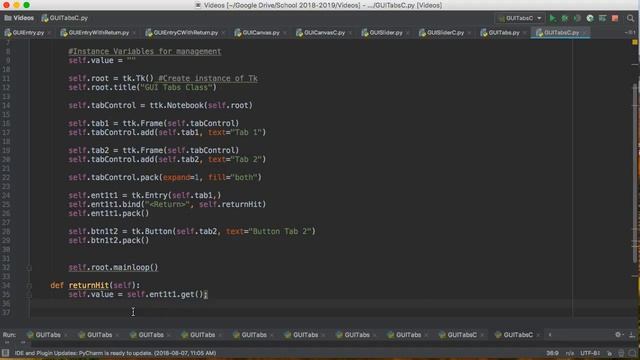
Task: Collapse the fold marker at self.root.mainloop() line
Action: click(29, 268)
